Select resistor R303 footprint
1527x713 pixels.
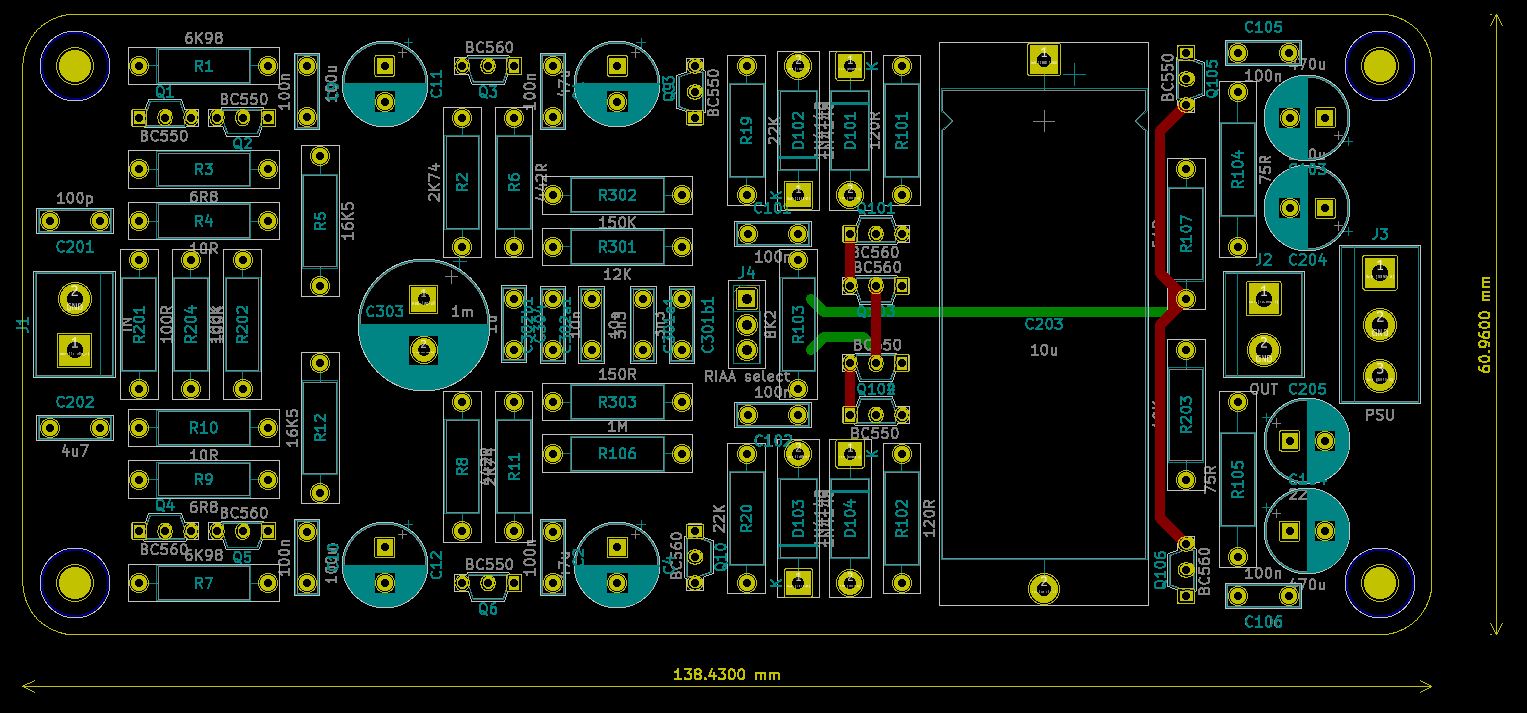coord(617,402)
